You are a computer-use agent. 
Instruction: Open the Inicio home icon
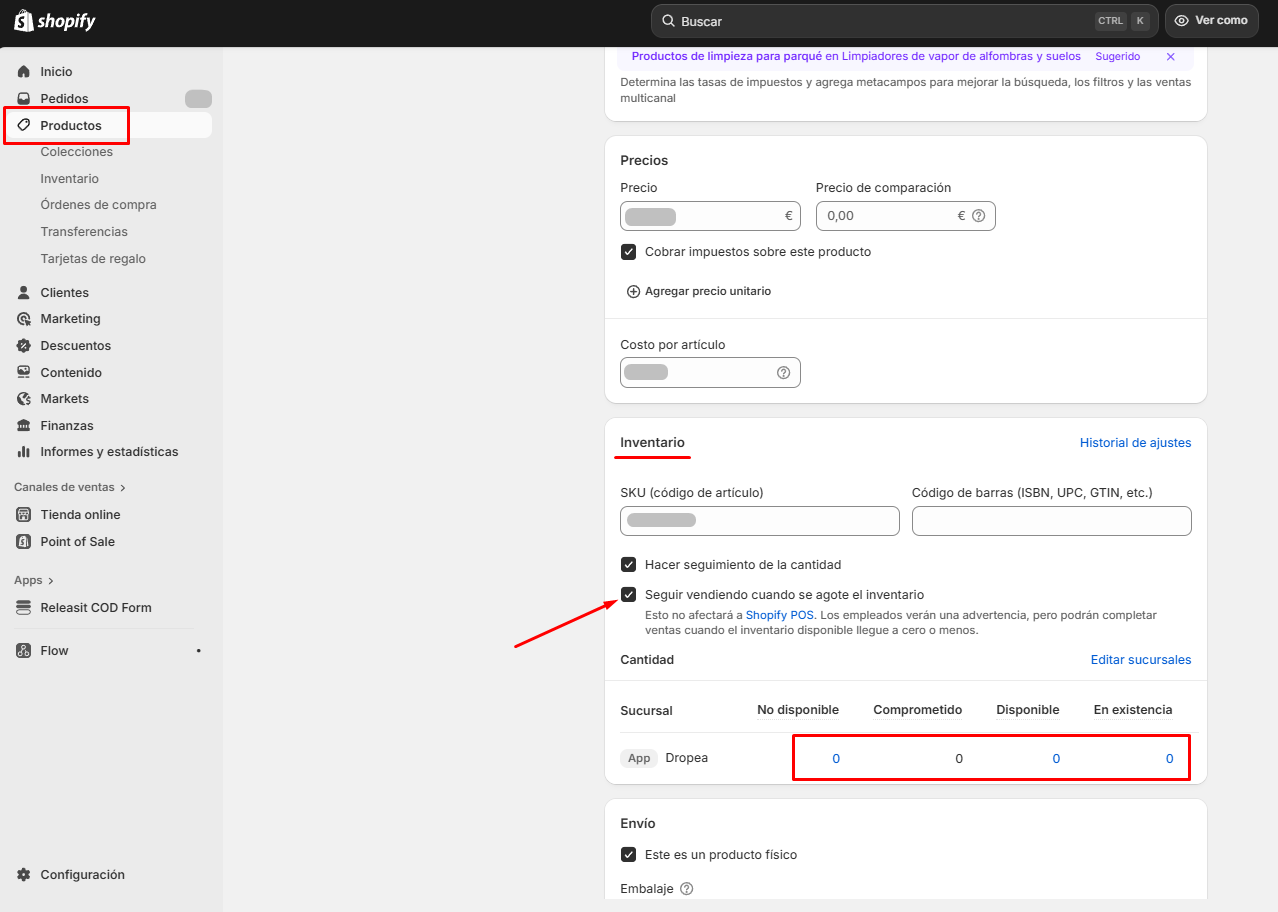click(x=24, y=72)
